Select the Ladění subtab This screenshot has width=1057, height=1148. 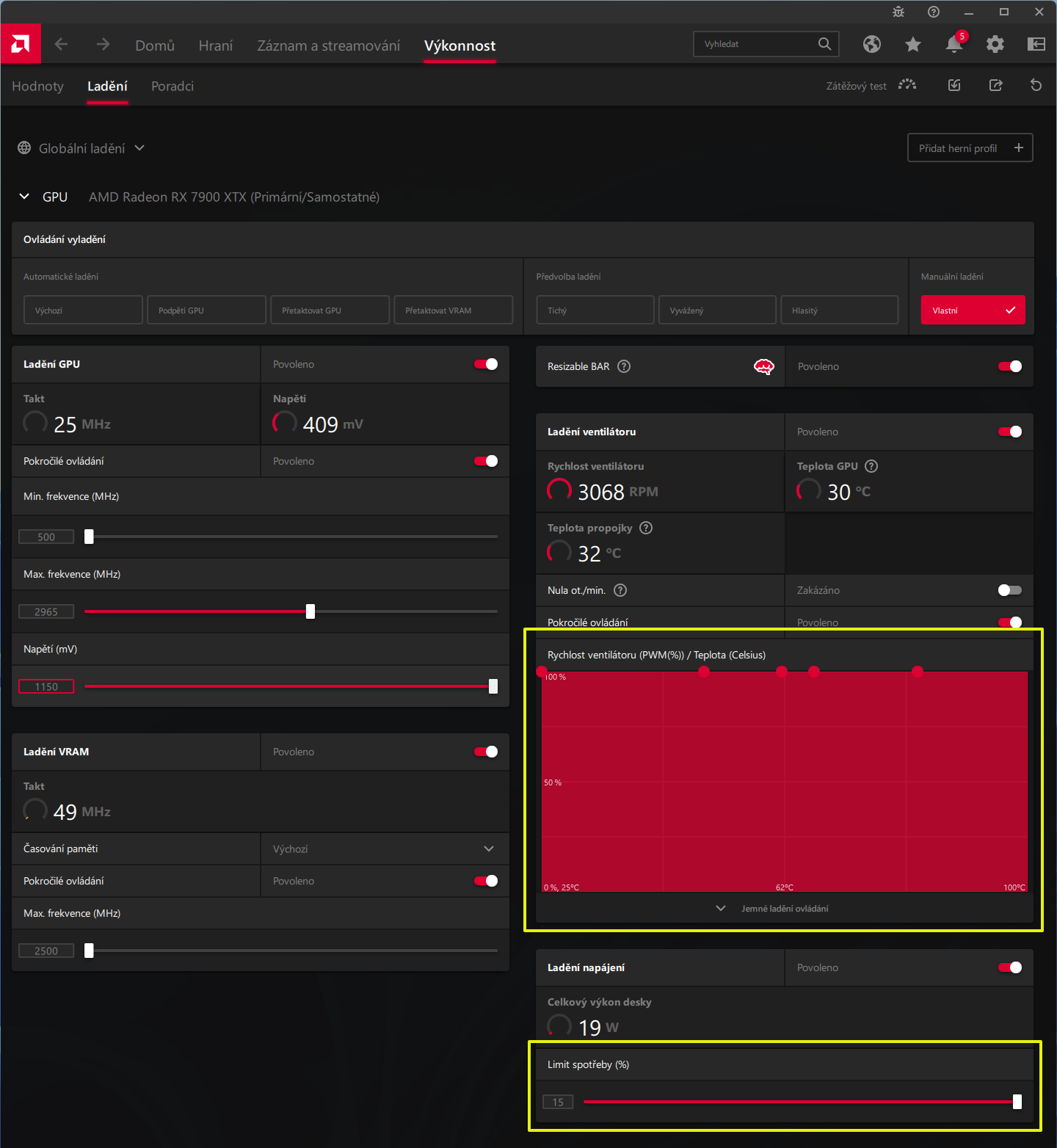click(x=107, y=86)
